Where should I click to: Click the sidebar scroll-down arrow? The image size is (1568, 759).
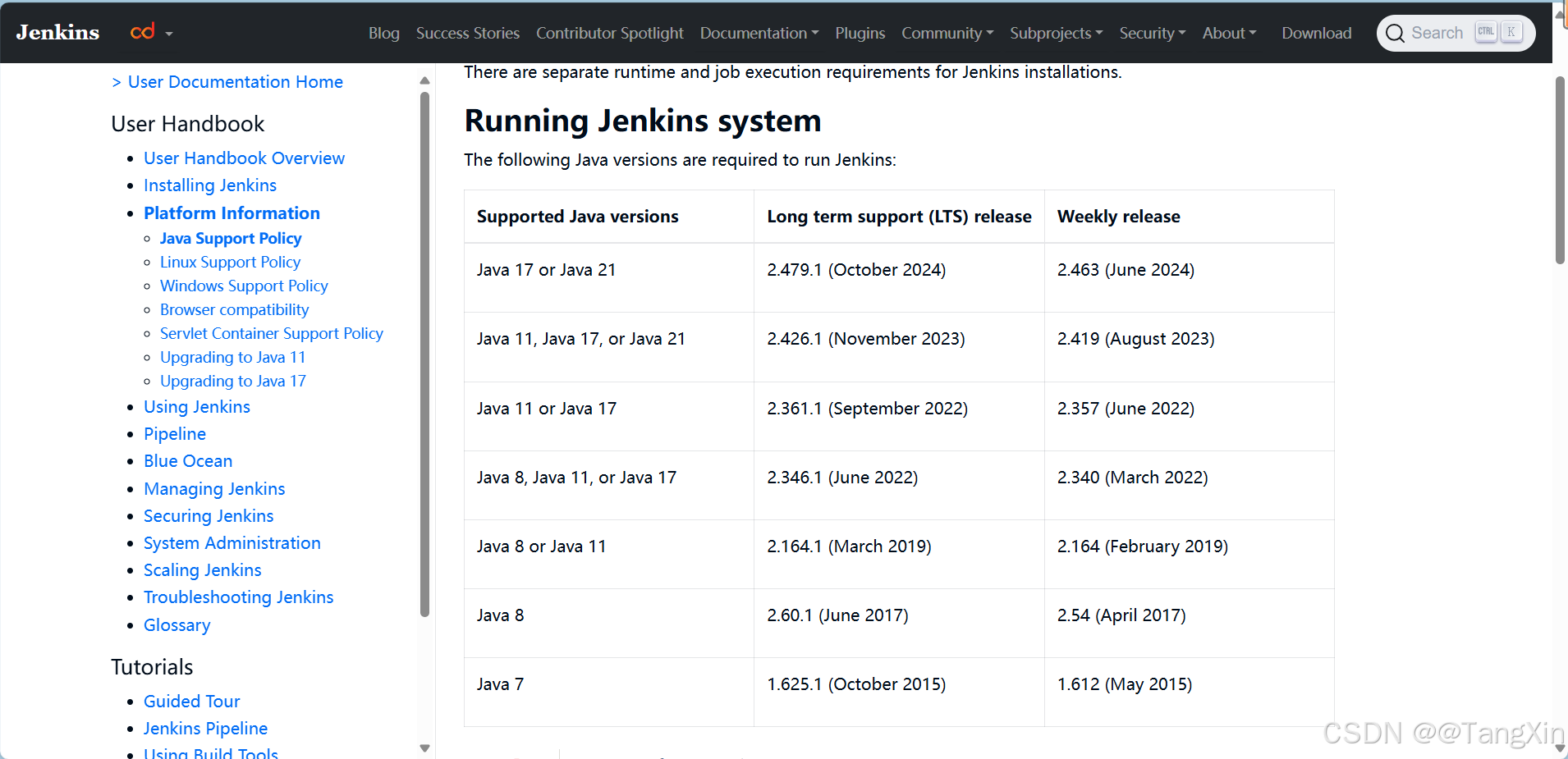[x=424, y=748]
